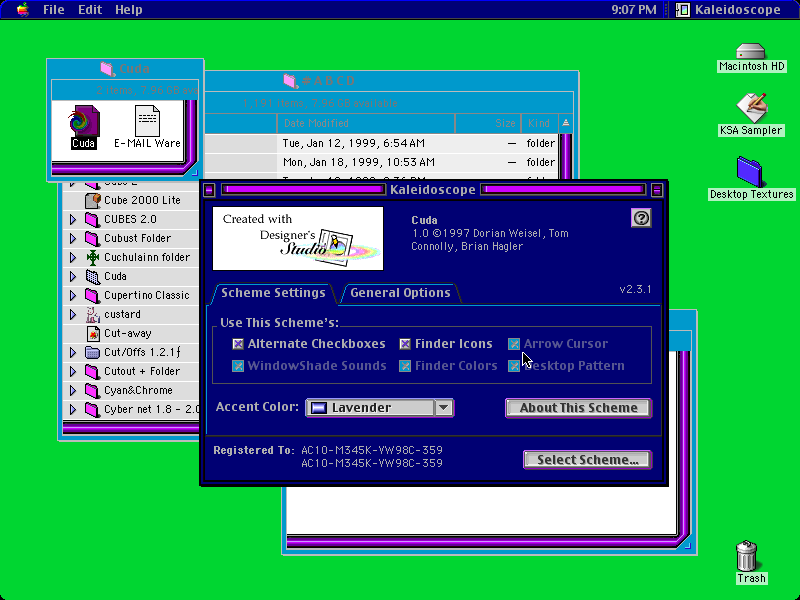The image size is (800, 600).
Task: Toggle the Finder Icons checkbox
Action: tap(405, 344)
